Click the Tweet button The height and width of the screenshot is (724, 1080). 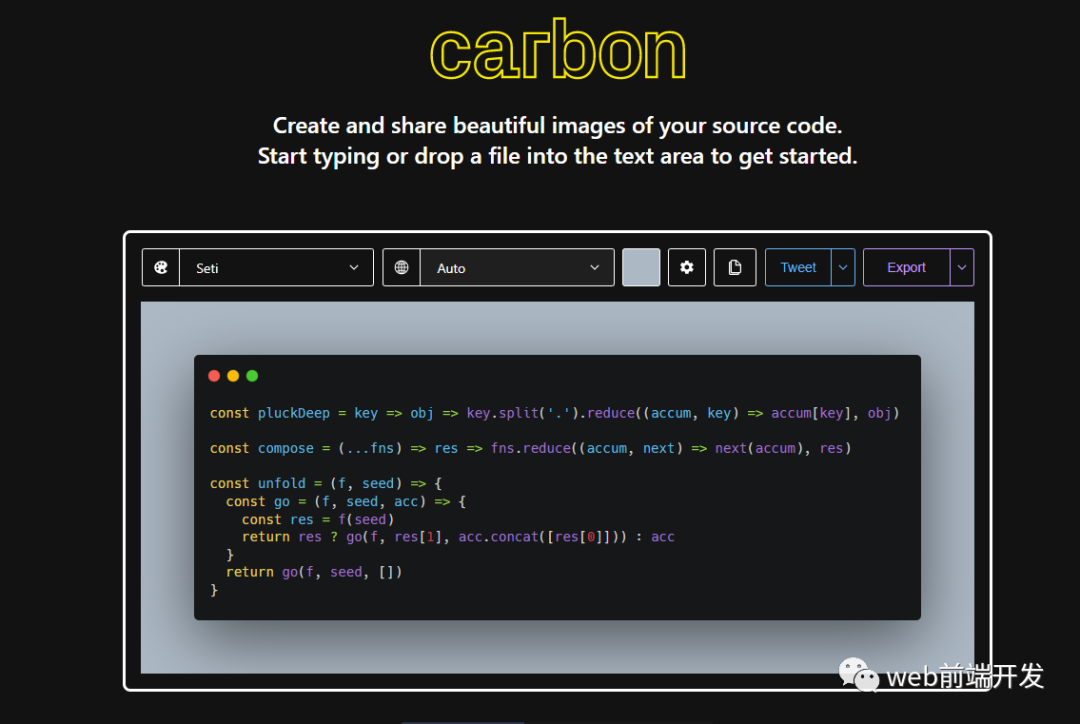pos(798,267)
